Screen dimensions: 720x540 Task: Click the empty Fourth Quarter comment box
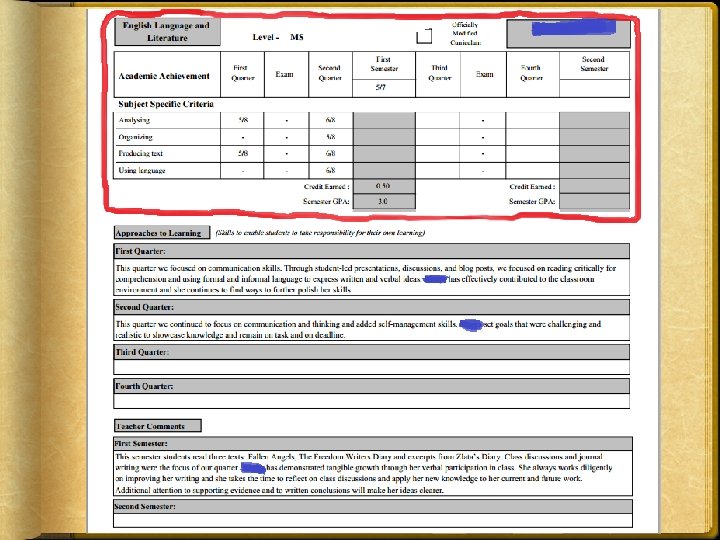[x=371, y=401]
